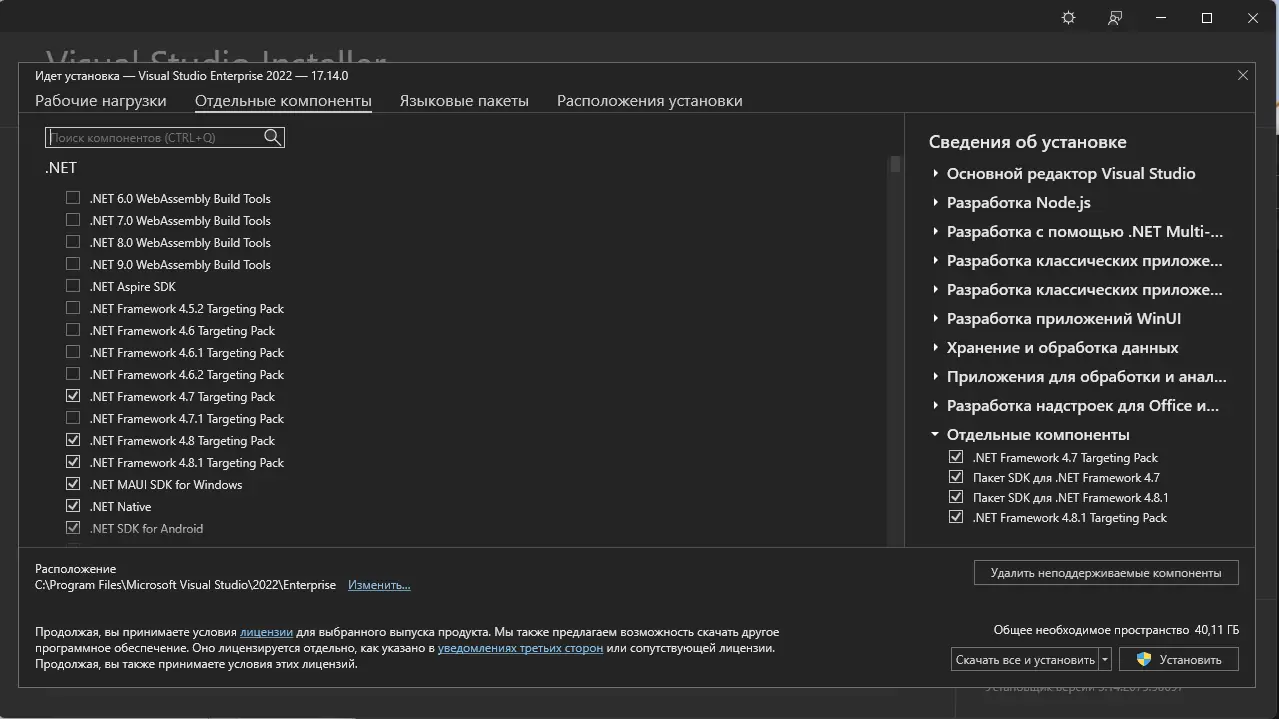Close the installation dialog with X

[x=1243, y=75]
